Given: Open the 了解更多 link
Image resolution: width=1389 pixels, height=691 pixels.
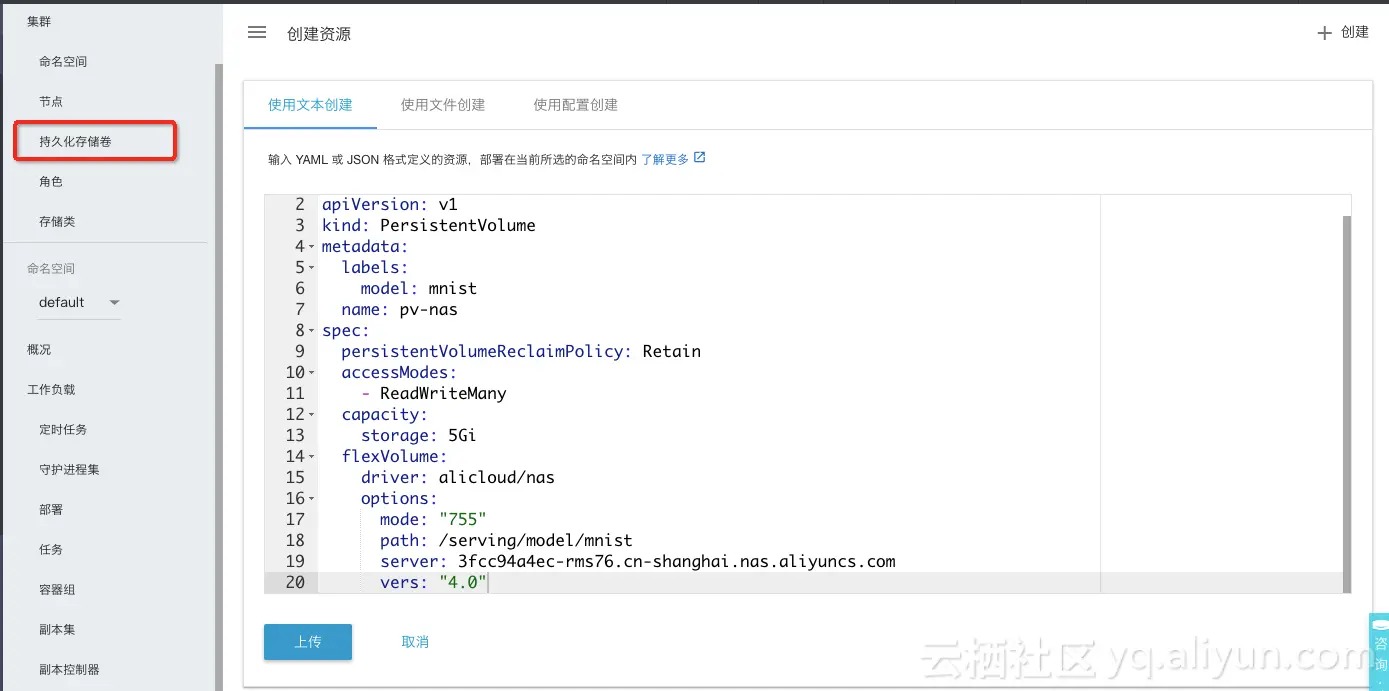Looking at the screenshot, I should (665, 159).
